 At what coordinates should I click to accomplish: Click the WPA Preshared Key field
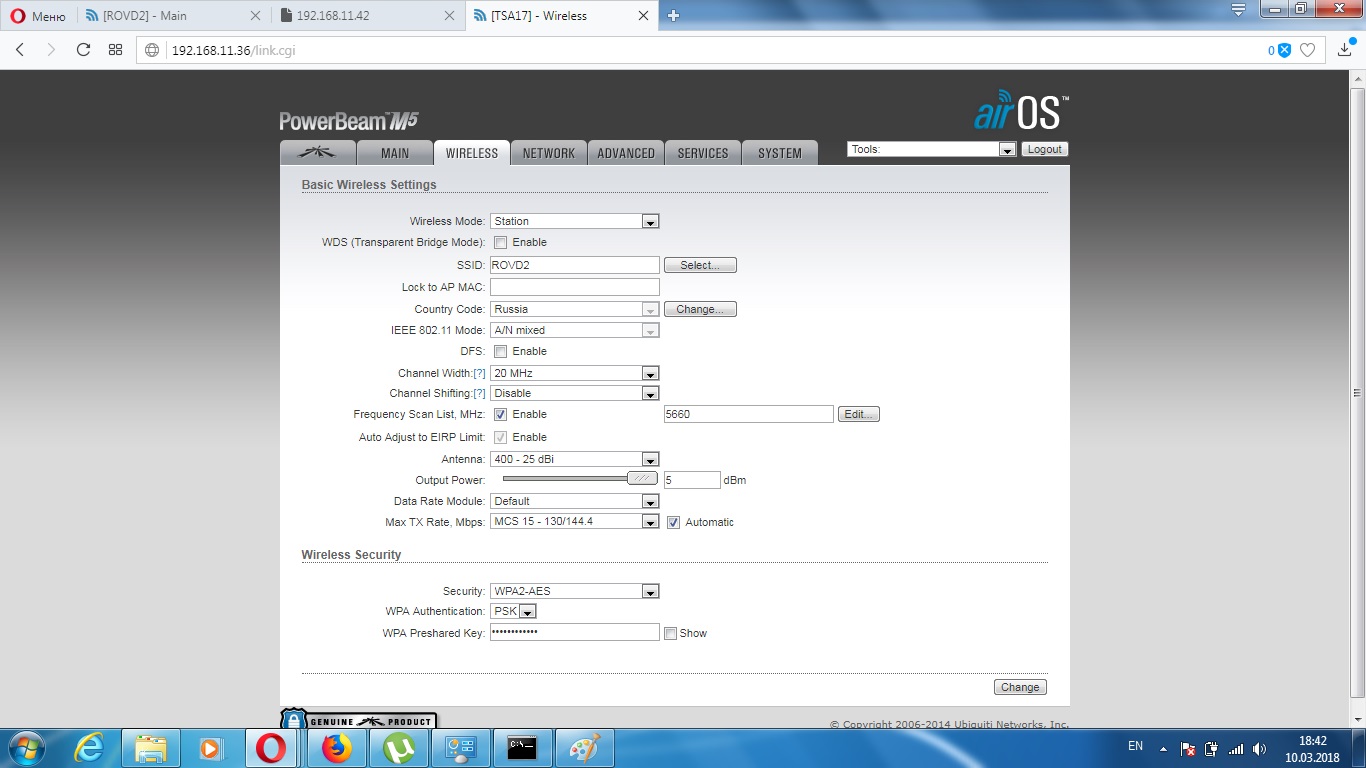tap(574, 632)
